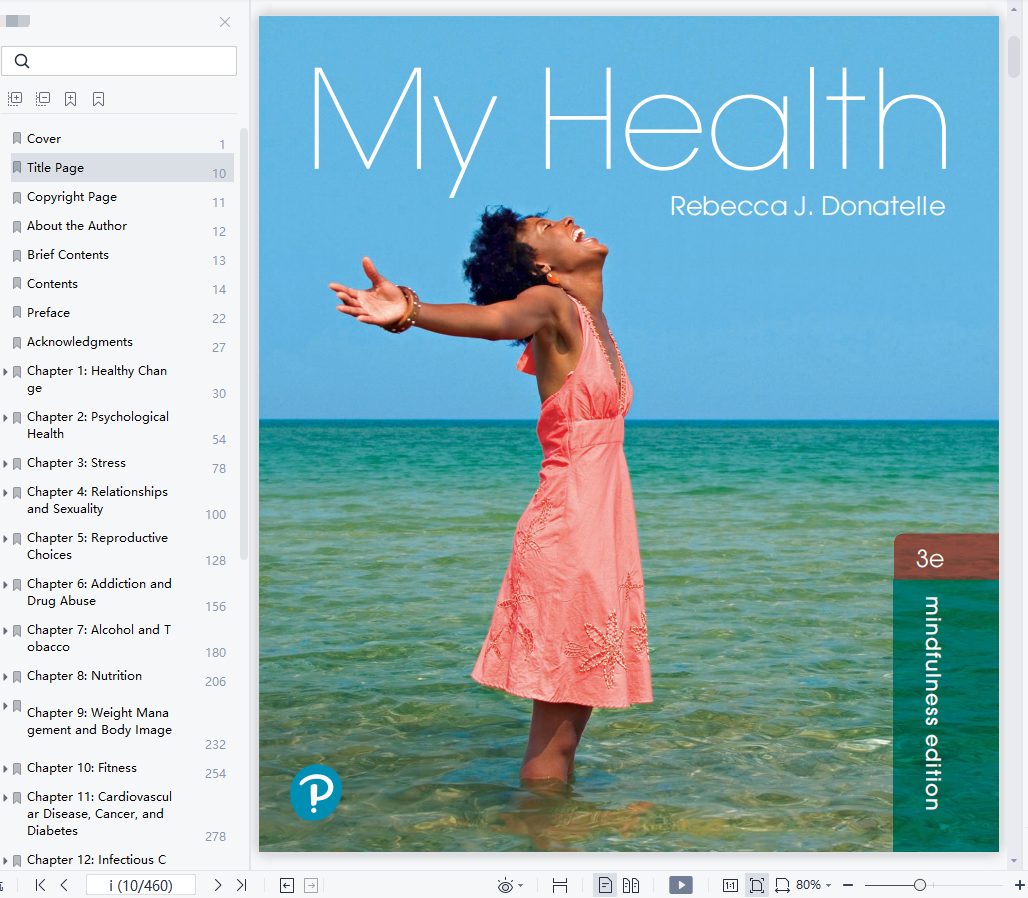
Task: Expand Chapter 6: Addiction and Drug Abuse
Action: pos(5,584)
